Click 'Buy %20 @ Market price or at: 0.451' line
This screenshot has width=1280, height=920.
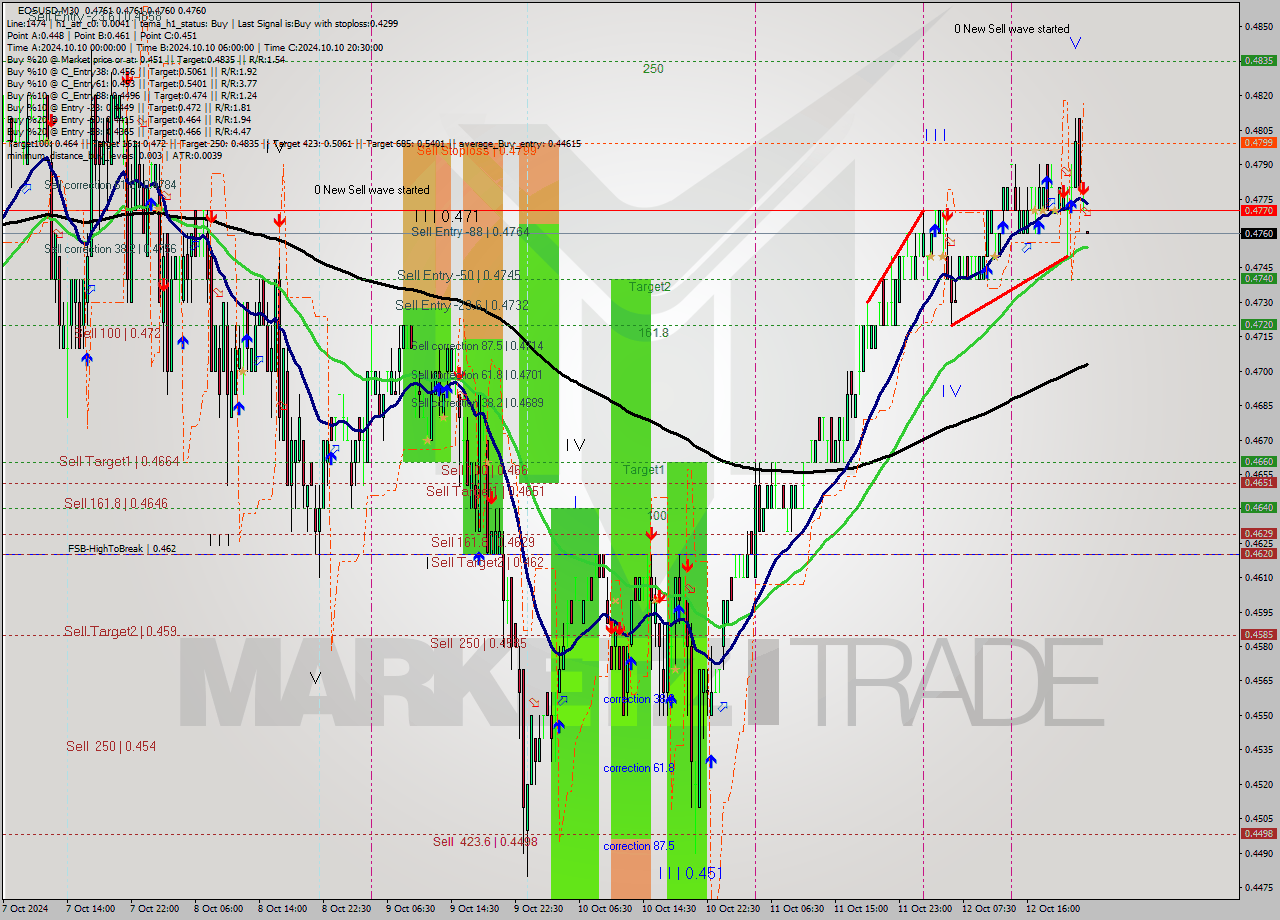[87, 59]
